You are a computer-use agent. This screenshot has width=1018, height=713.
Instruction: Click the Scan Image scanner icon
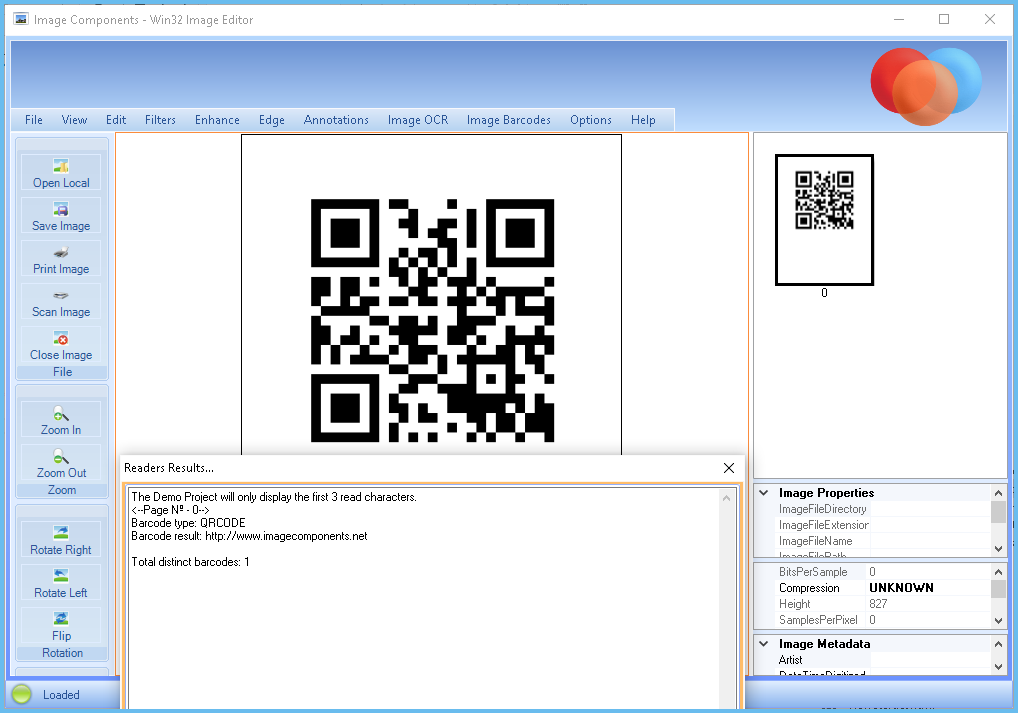click(61, 295)
